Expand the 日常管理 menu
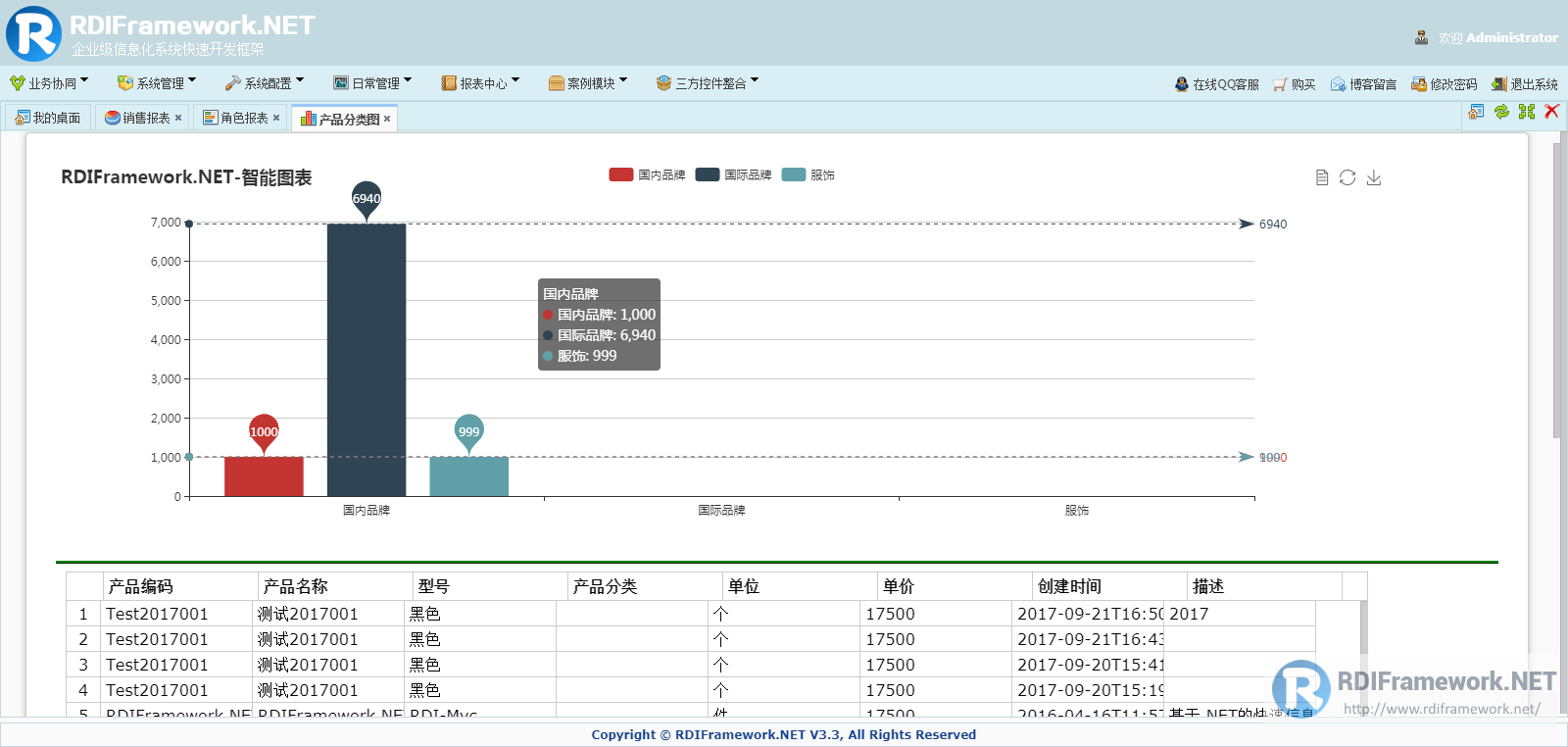 coord(372,83)
